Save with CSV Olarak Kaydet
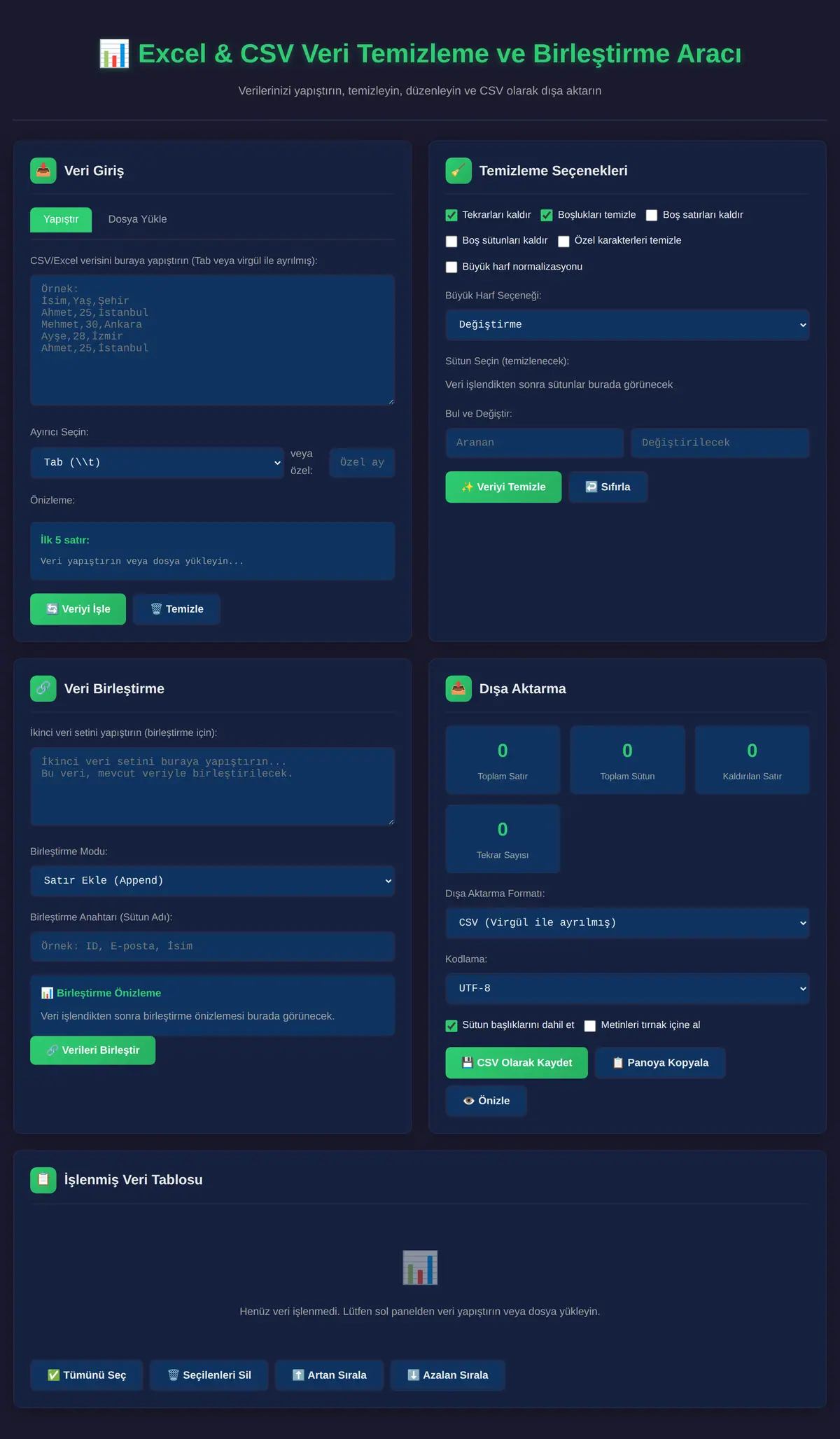 (x=517, y=1063)
